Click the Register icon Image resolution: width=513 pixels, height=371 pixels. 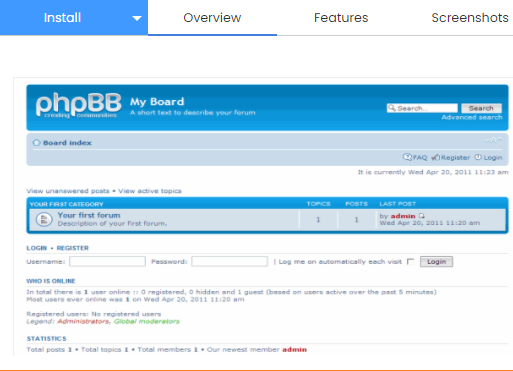click(x=435, y=157)
